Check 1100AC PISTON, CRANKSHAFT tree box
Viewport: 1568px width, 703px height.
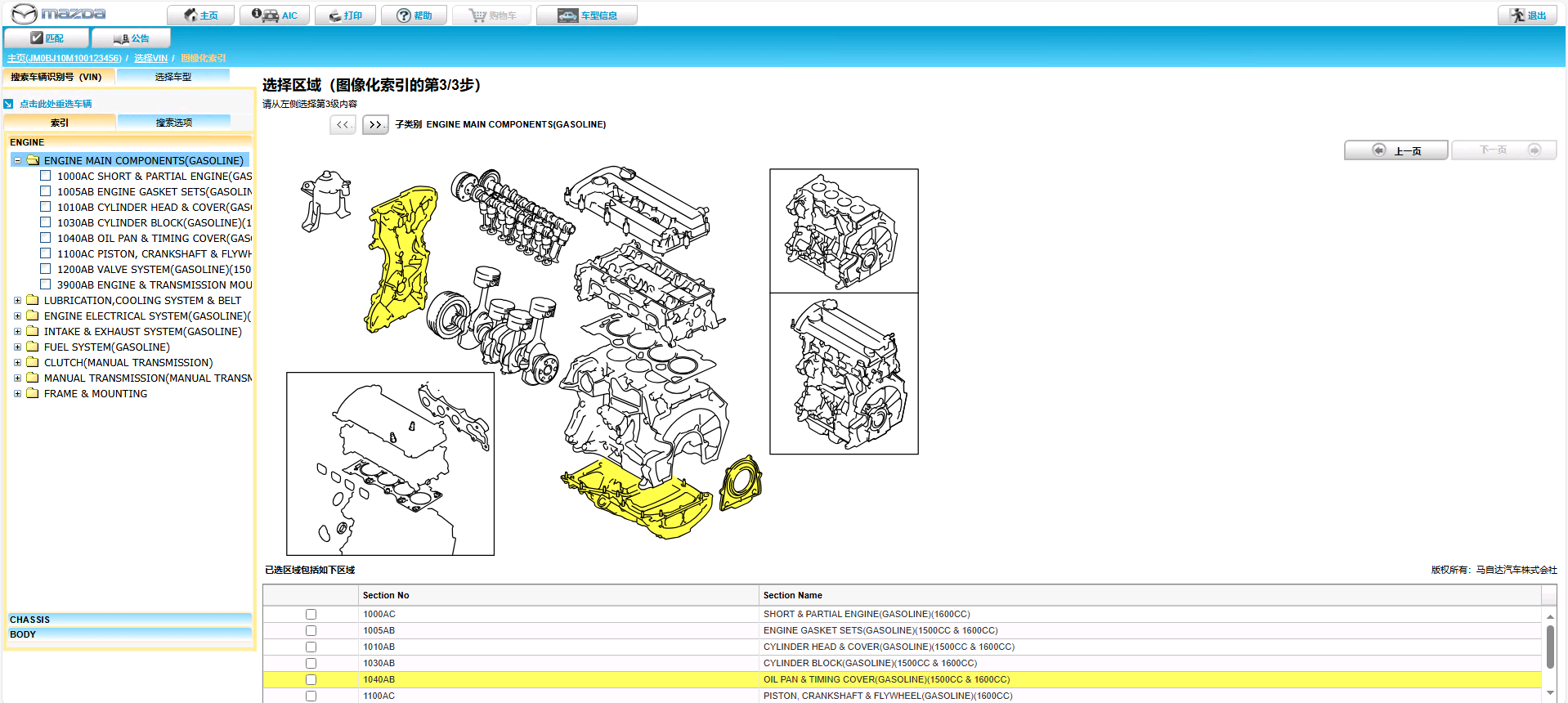[46, 253]
